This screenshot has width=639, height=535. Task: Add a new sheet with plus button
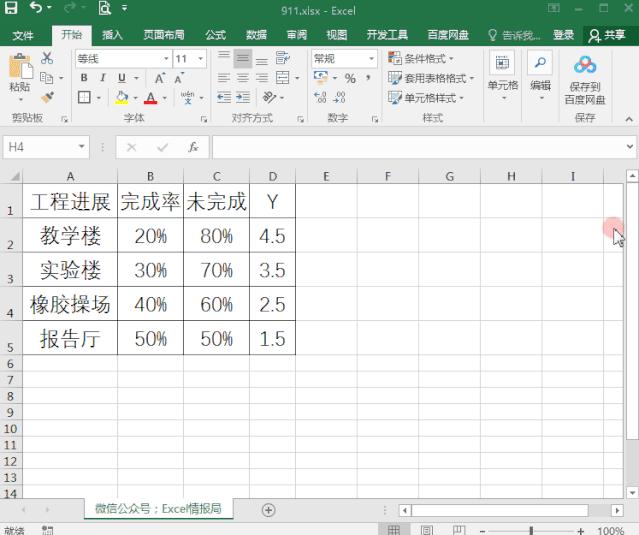tap(269, 510)
